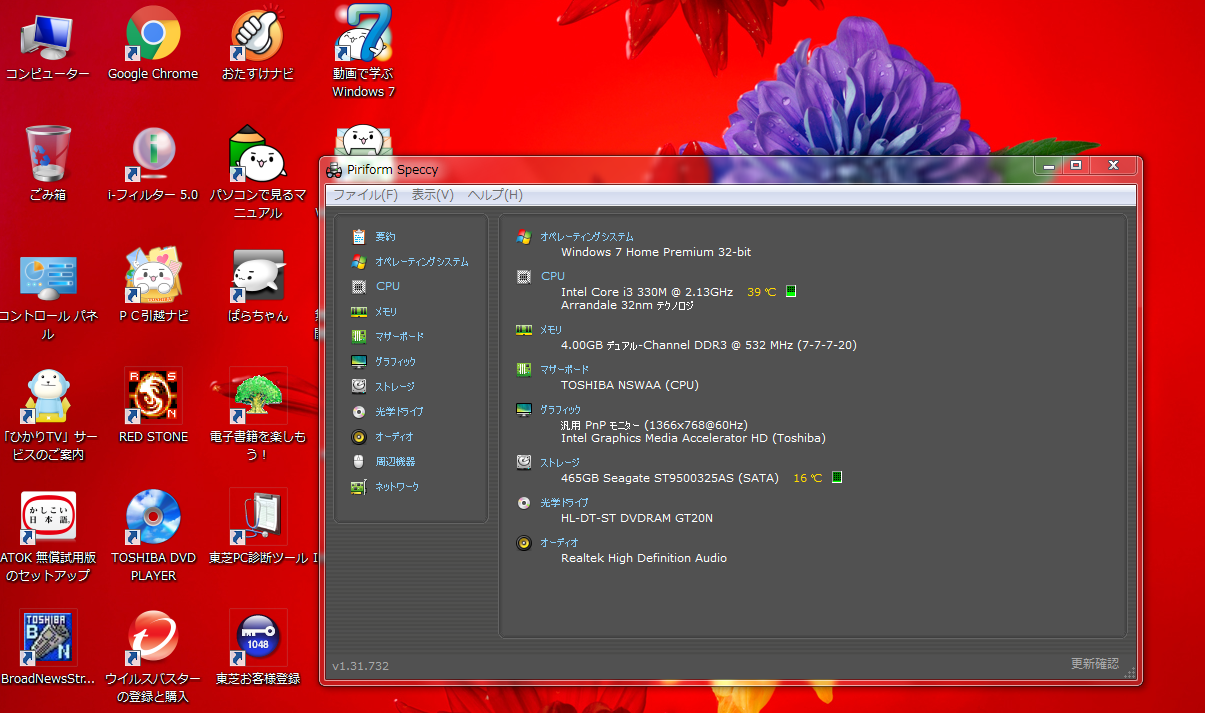Open the ヘルプ(H) menu in Speccy
This screenshot has height=713, width=1205.
coord(495,195)
